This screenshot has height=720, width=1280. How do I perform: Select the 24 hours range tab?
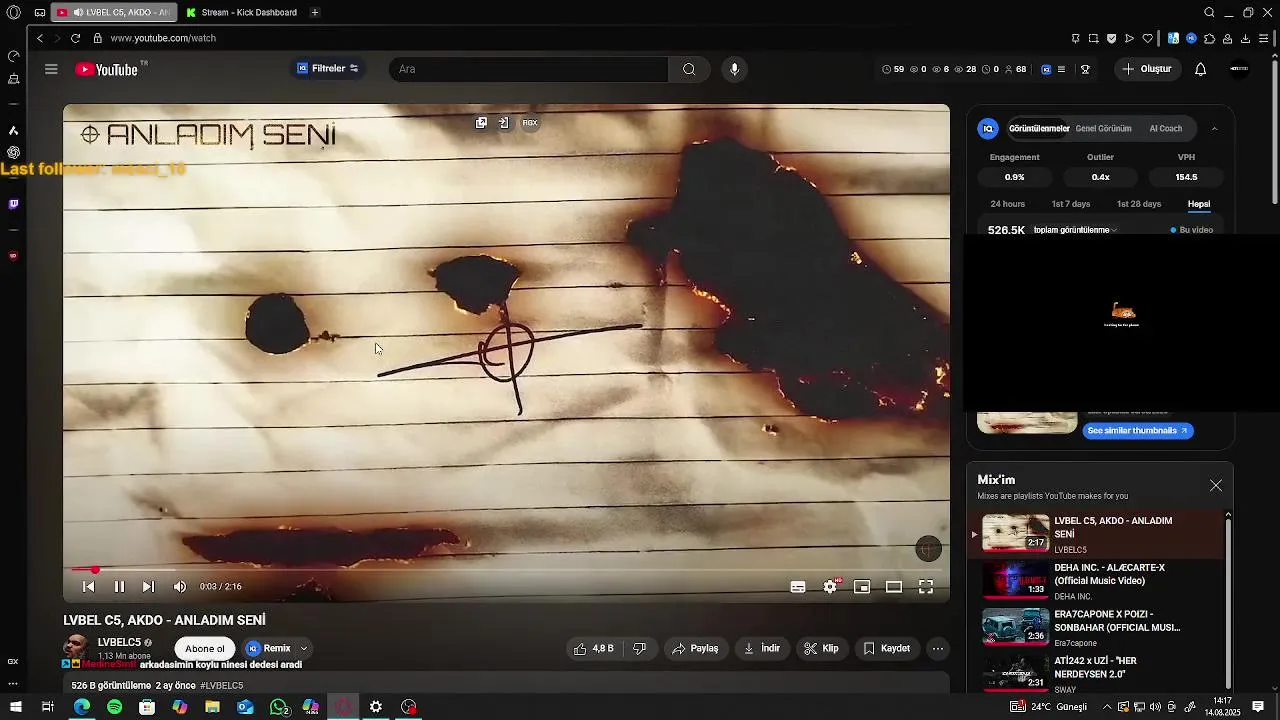coord(1008,204)
